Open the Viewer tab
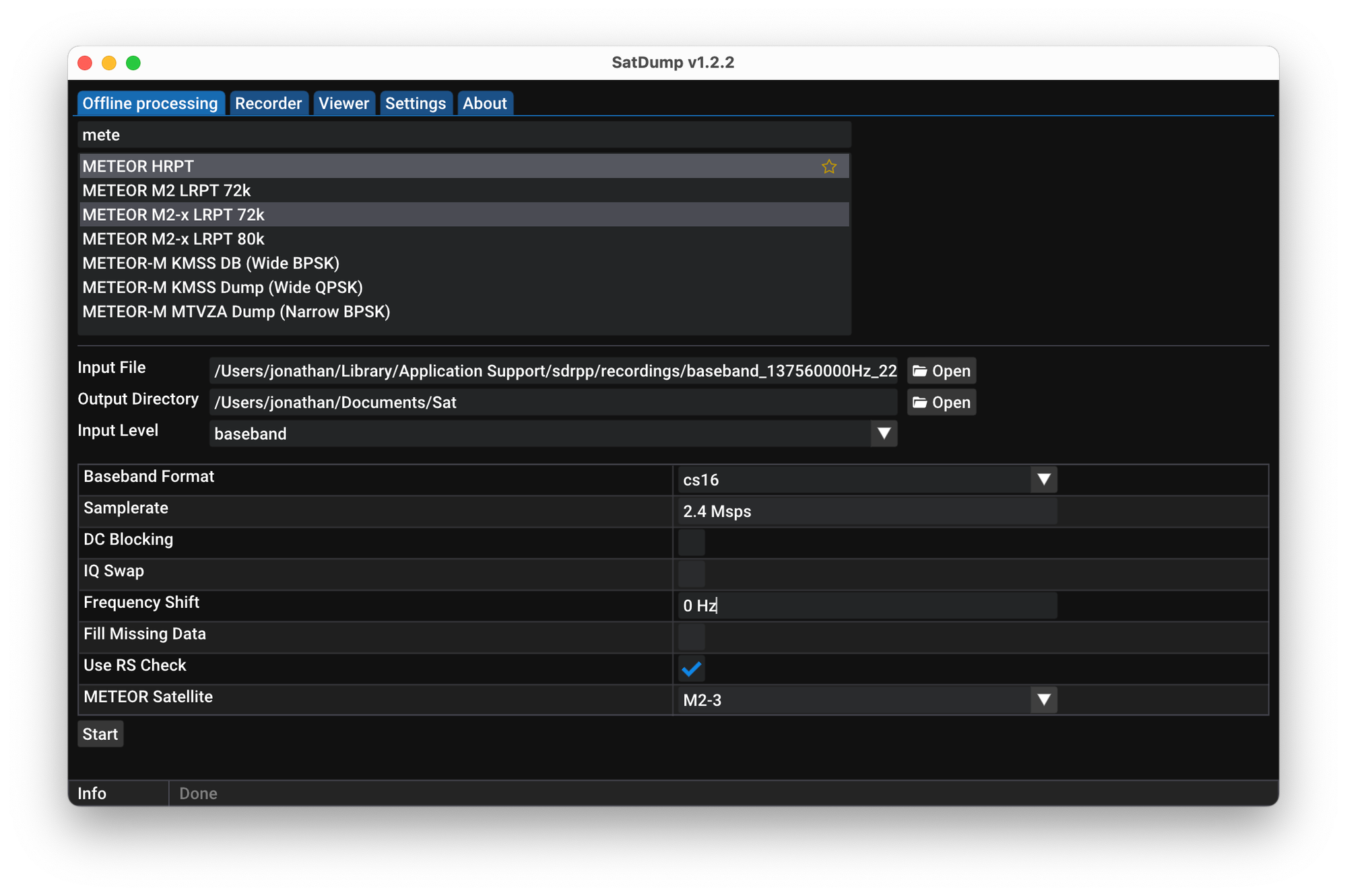This screenshot has width=1347, height=896. (x=343, y=104)
